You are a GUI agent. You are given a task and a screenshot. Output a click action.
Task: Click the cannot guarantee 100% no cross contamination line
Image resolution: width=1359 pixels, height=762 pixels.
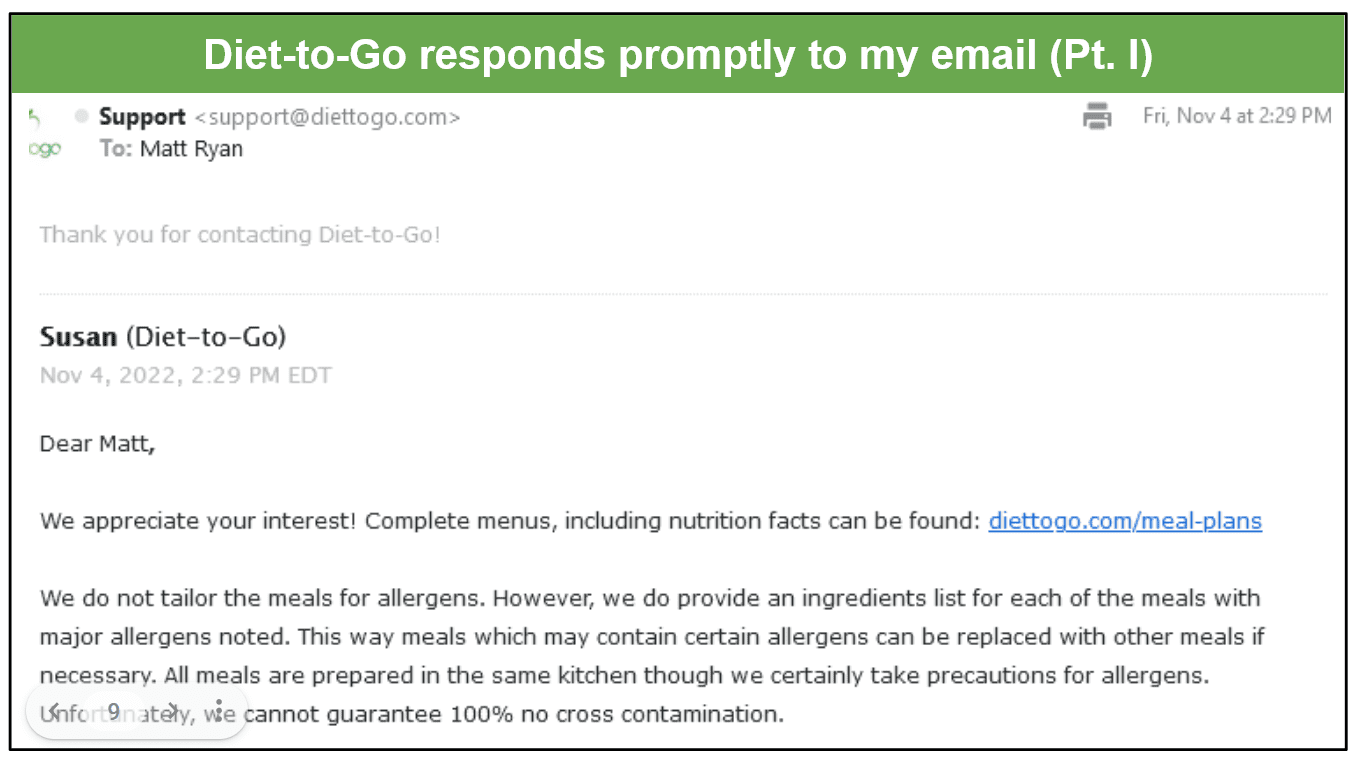pyautogui.click(x=515, y=714)
